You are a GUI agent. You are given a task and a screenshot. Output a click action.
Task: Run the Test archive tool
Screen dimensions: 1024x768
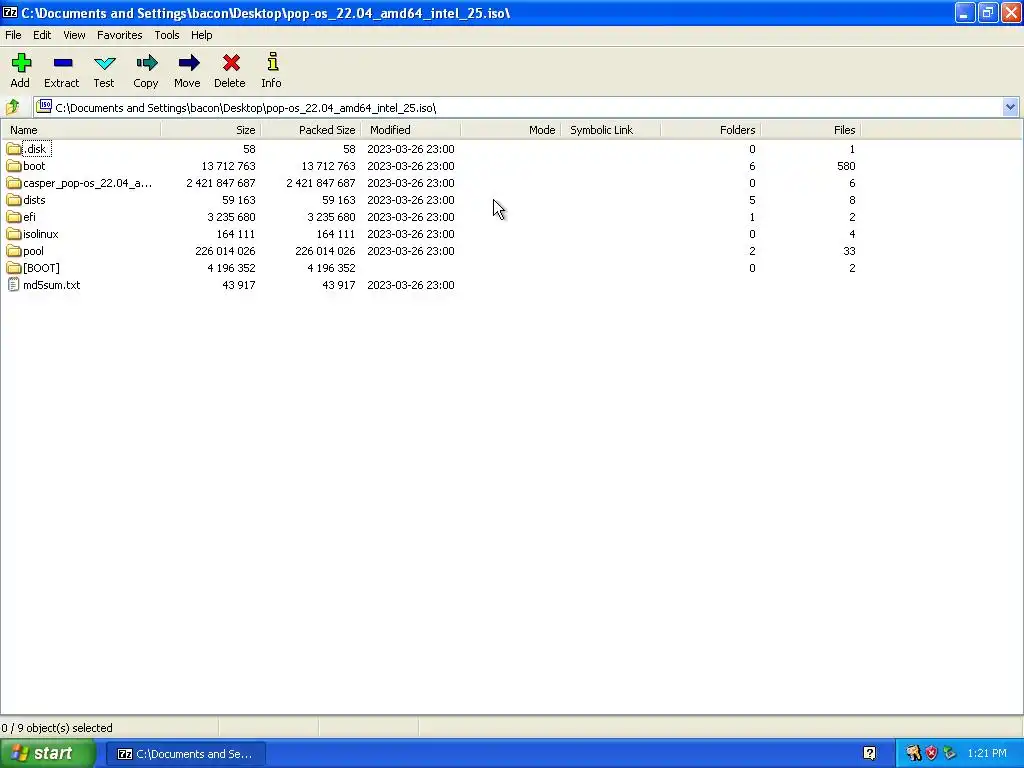pyautogui.click(x=104, y=63)
